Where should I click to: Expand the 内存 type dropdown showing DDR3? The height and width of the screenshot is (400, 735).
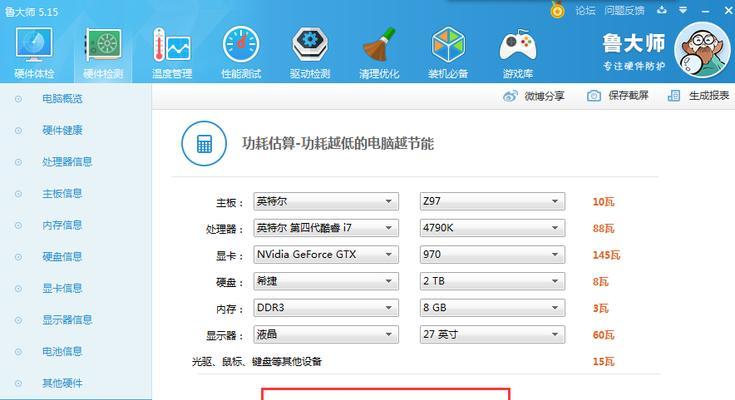click(x=326, y=308)
